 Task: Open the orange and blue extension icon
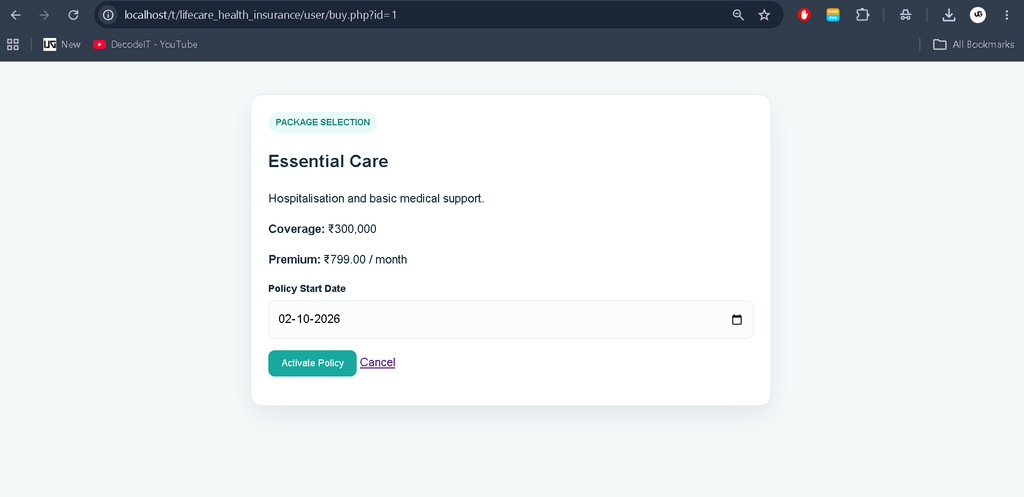pyautogui.click(x=833, y=15)
